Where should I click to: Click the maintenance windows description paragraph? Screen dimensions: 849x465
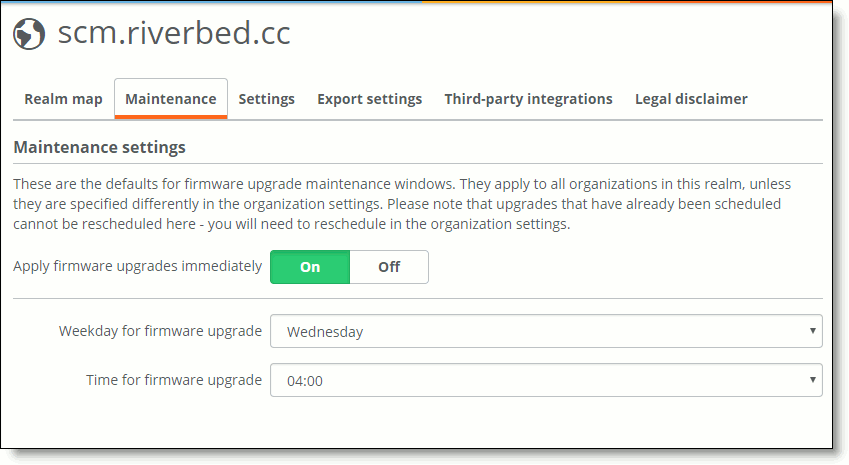(402, 204)
